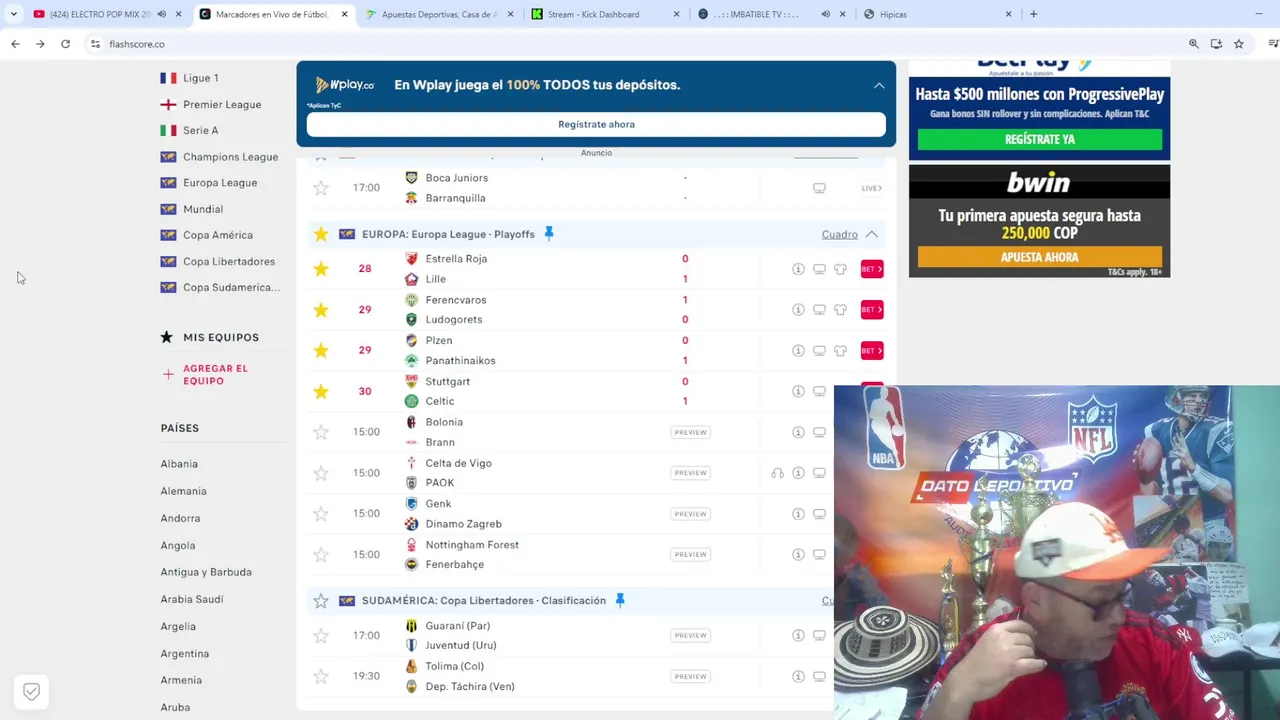This screenshot has width=1280, height=720.
Task: Click the info icon for Ferencvaros match
Action: click(x=798, y=310)
